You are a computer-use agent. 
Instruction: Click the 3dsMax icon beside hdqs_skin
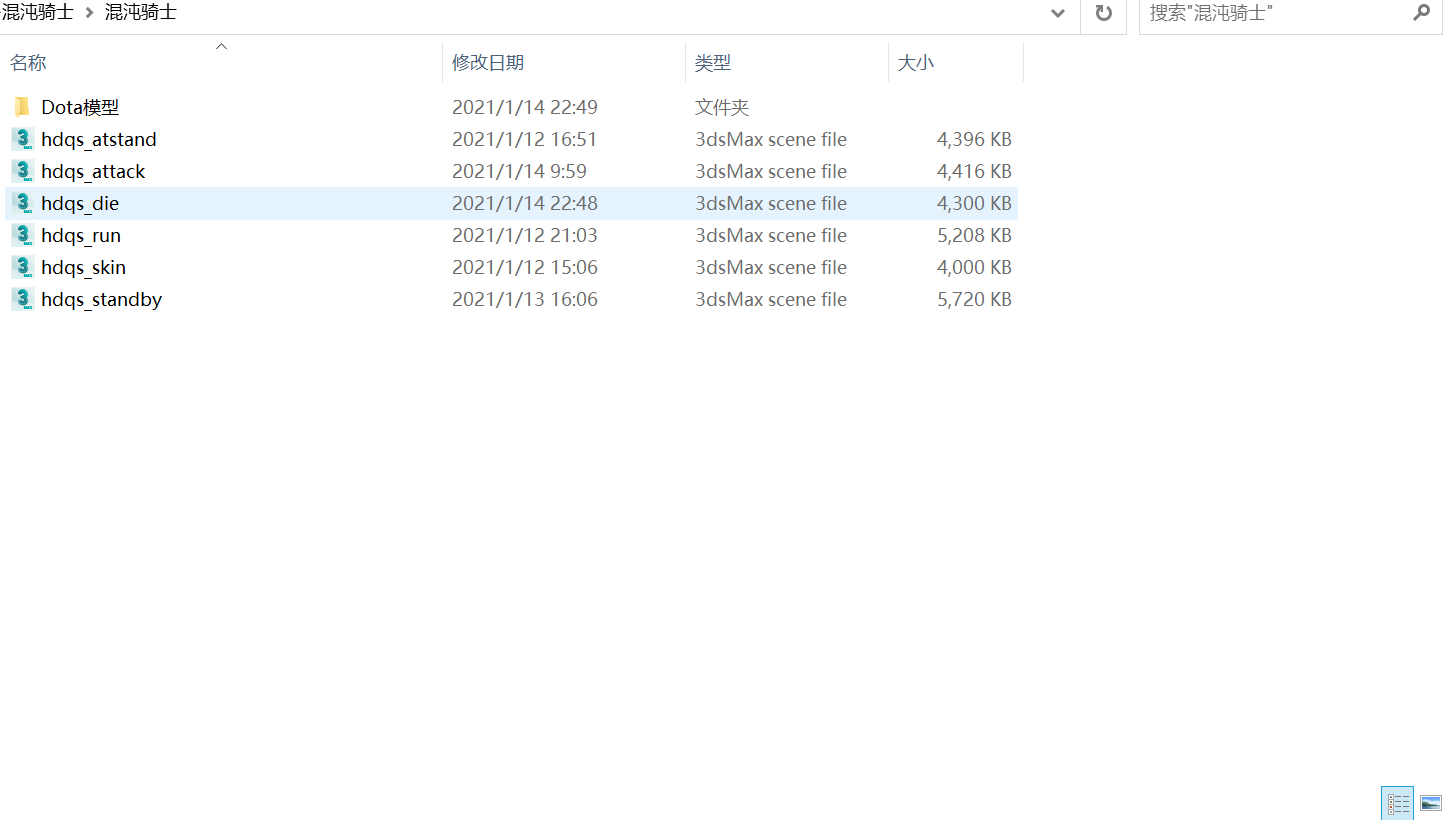tap(22, 267)
